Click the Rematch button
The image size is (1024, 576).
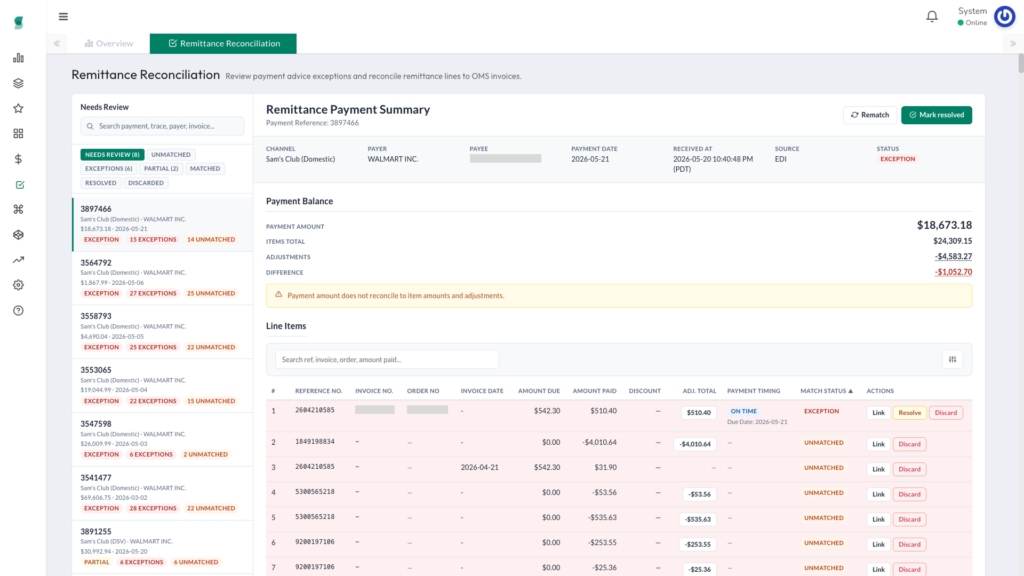tap(870, 115)
